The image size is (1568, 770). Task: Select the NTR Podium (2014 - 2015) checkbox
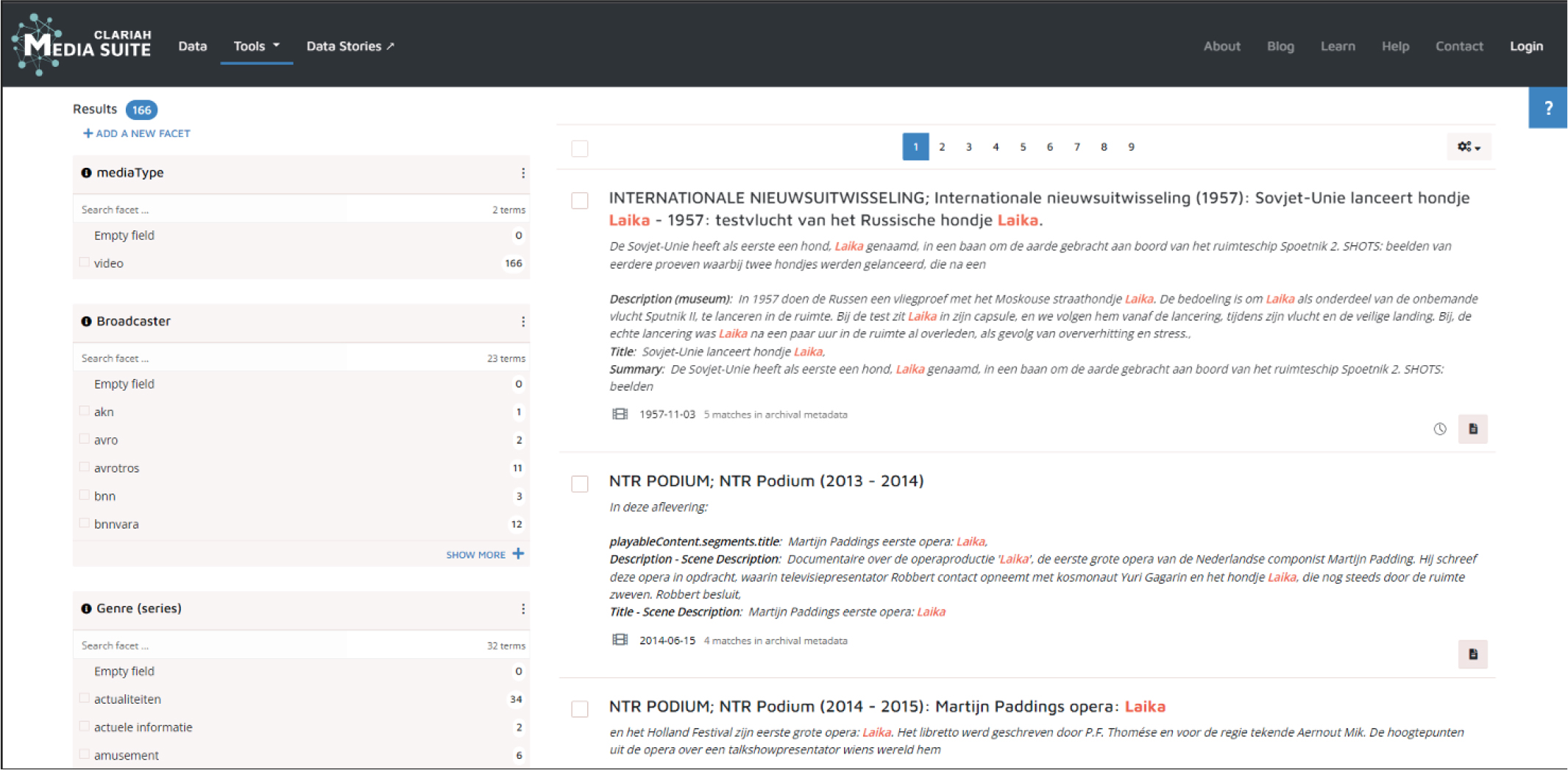(580, 709)
